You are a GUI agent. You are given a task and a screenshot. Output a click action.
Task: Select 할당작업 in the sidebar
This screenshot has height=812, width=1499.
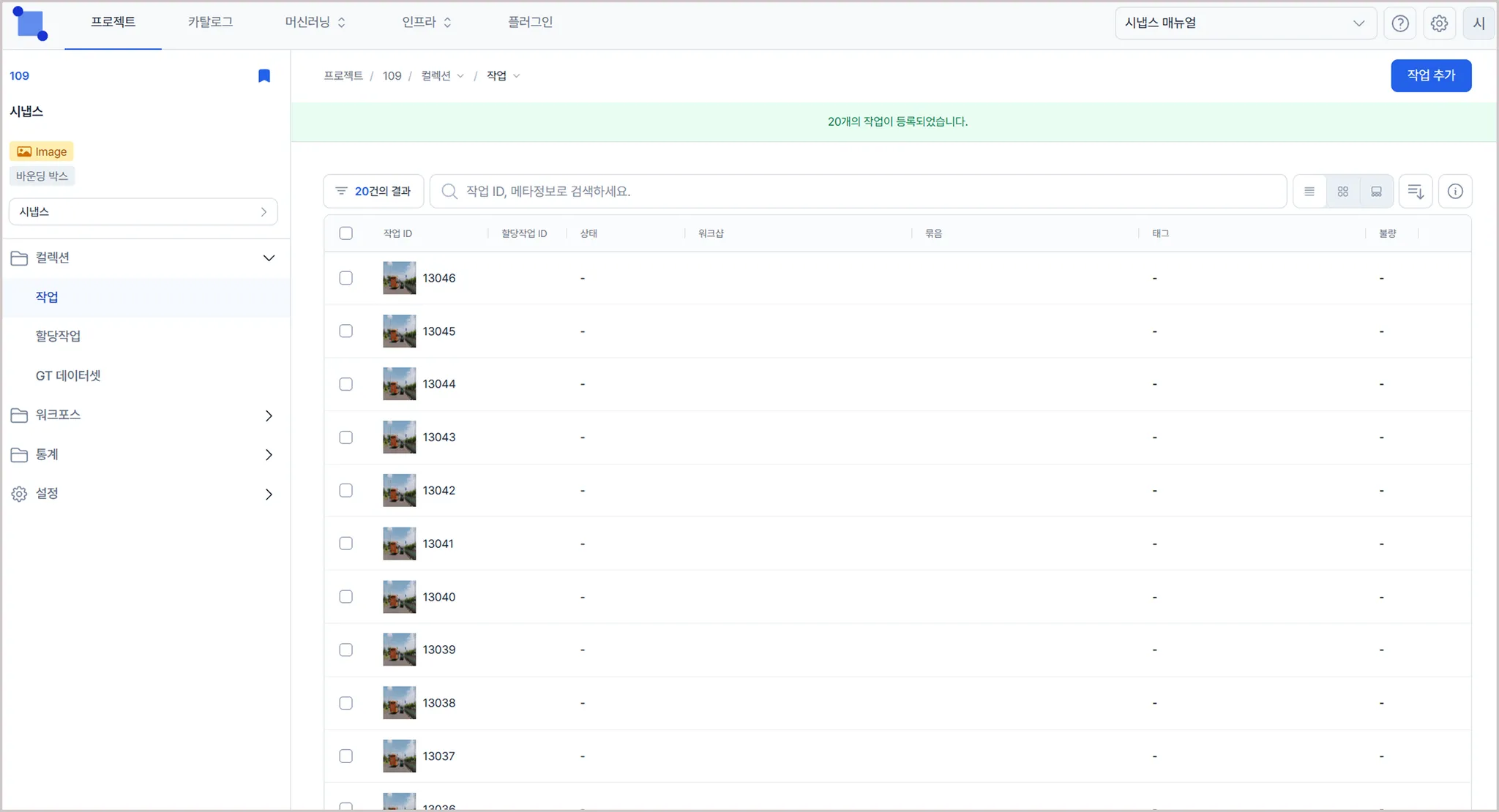(59, 336)
